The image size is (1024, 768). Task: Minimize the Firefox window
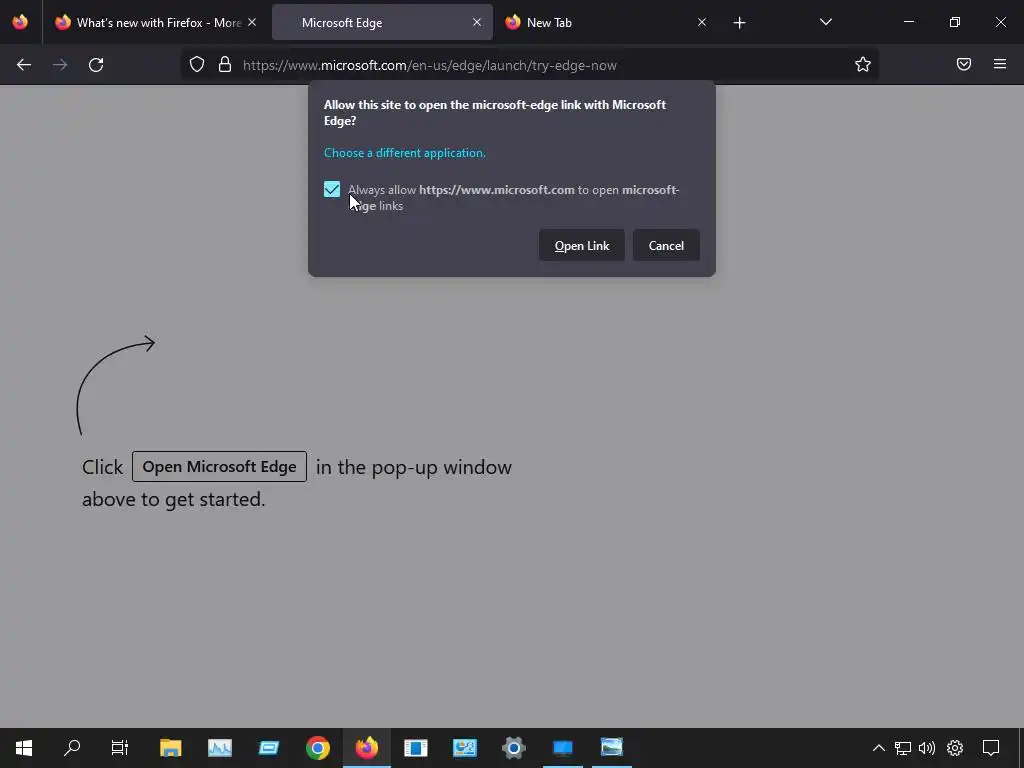coord(908,22)
